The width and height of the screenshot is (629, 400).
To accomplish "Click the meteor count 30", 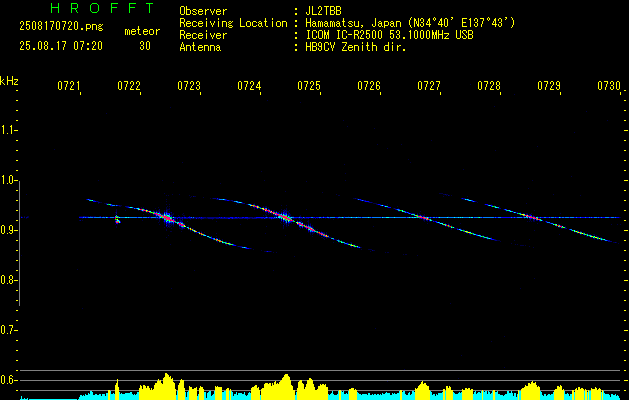I will (x=145, y=46).
